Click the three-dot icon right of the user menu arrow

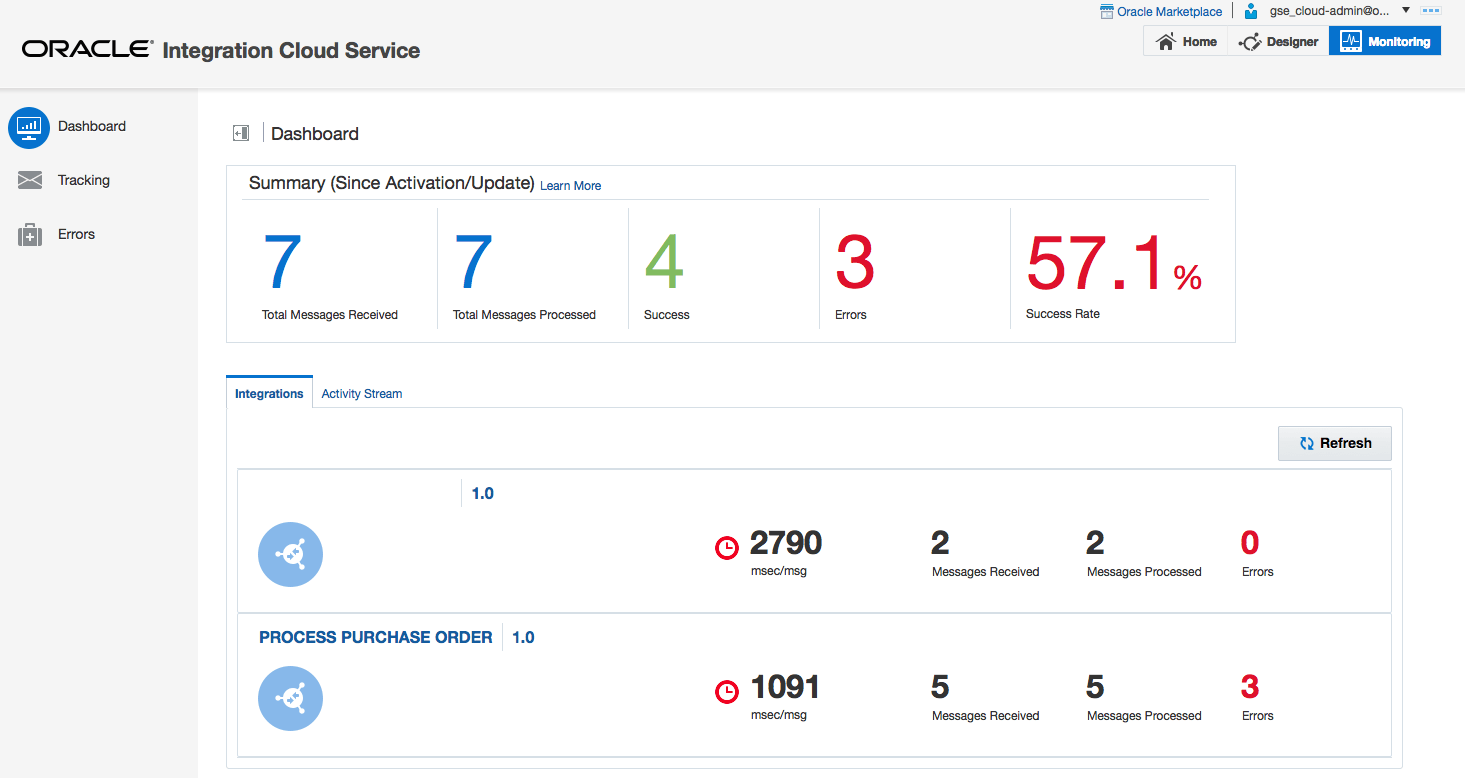[1430, 10]
